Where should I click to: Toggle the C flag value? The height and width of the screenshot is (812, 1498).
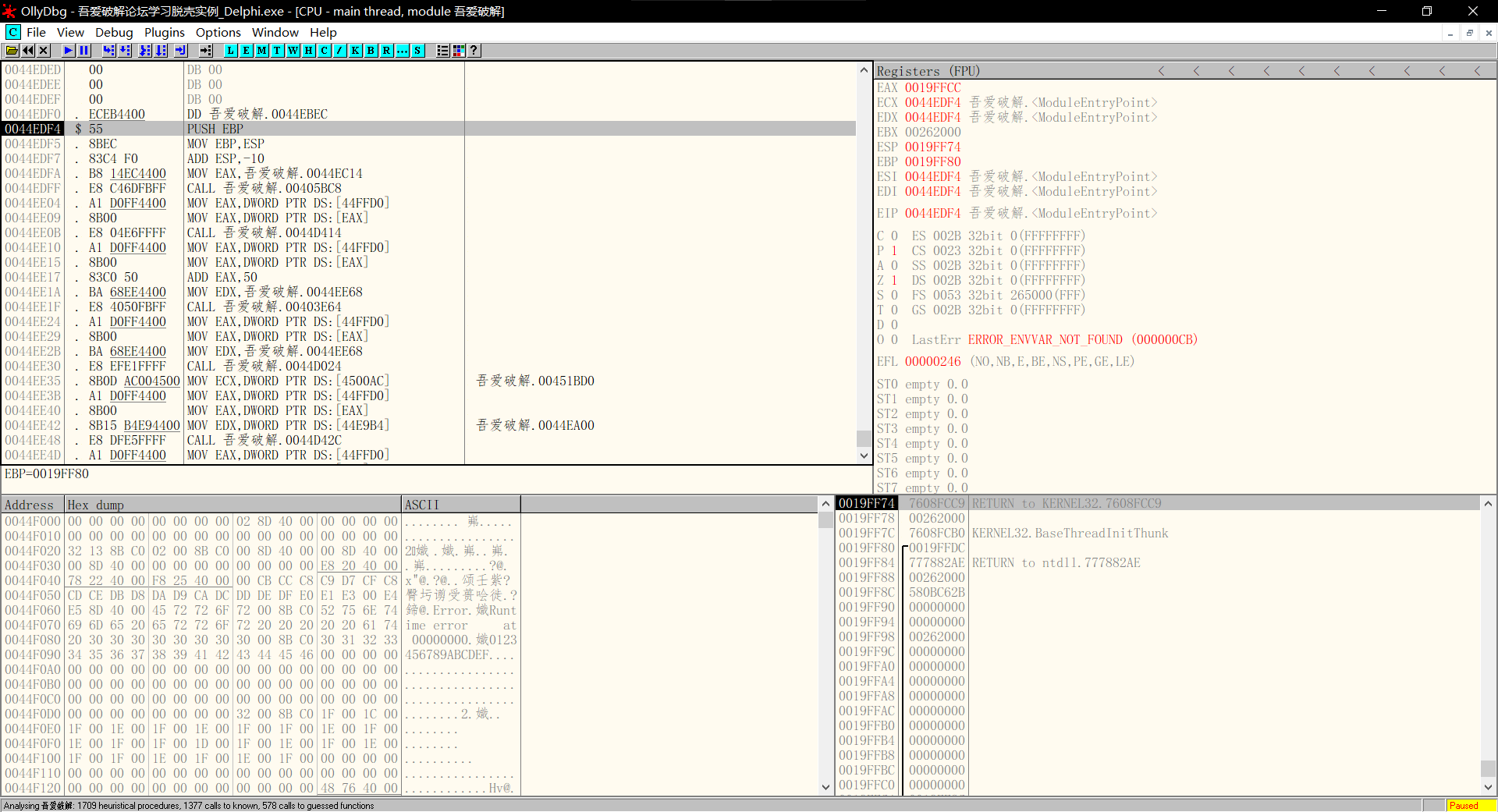894,236
